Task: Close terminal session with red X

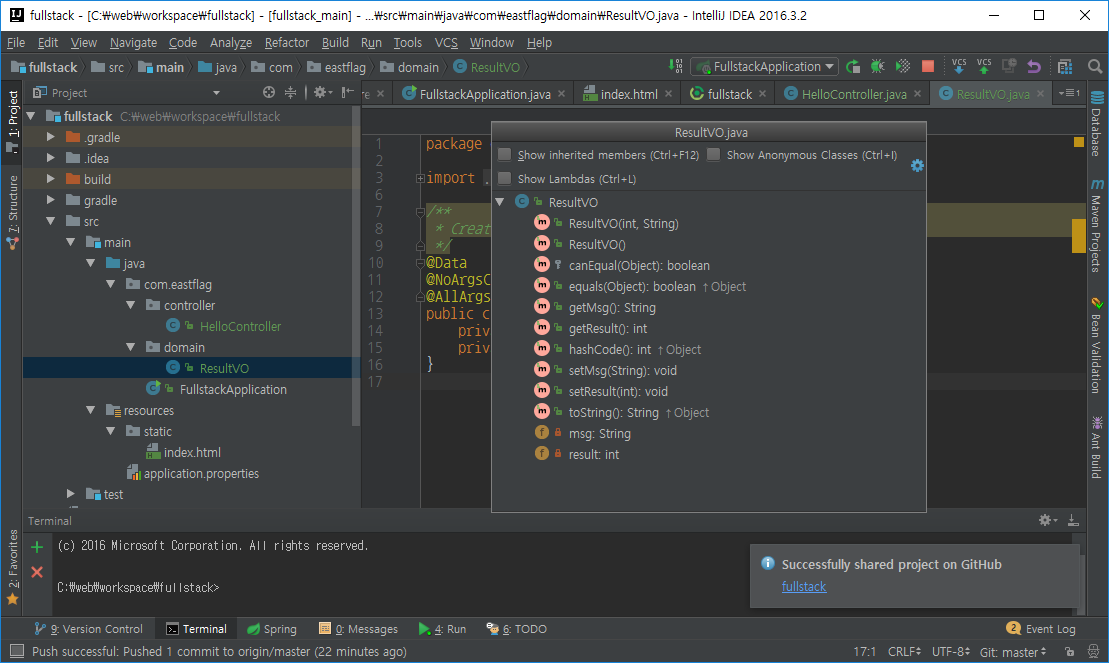Action: click(37, 572)
